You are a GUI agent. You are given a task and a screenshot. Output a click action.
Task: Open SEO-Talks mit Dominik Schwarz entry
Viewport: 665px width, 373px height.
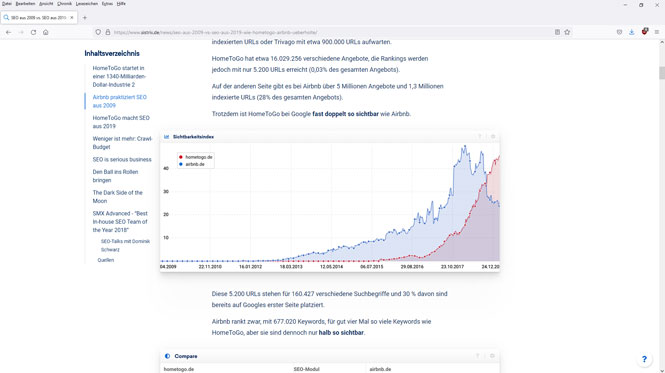coord(125,246)
